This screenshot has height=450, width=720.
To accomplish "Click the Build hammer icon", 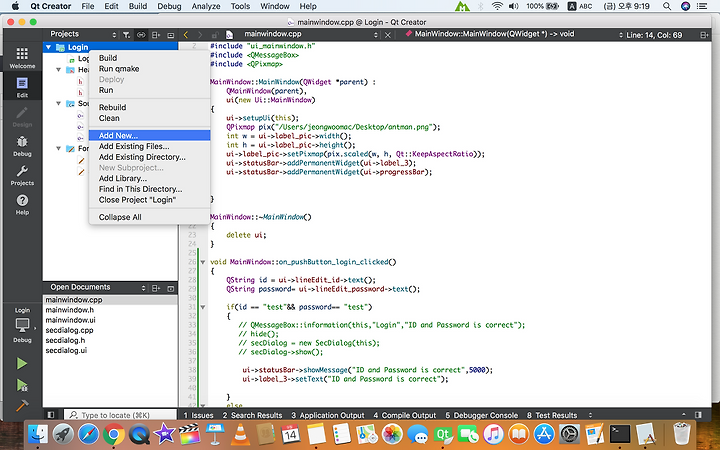I will tap(22, 405).
